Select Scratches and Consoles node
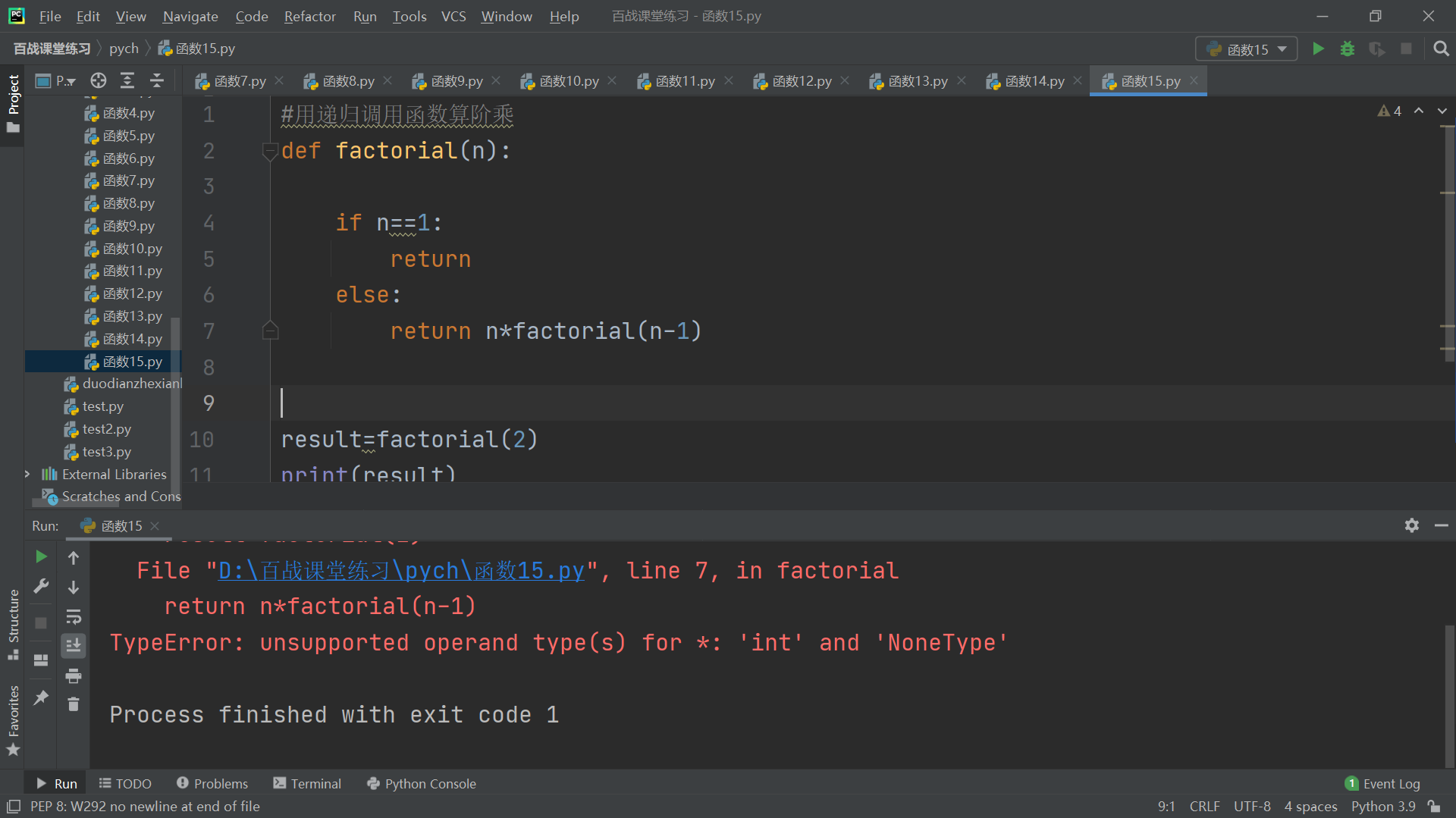 (x=112, y=497)
